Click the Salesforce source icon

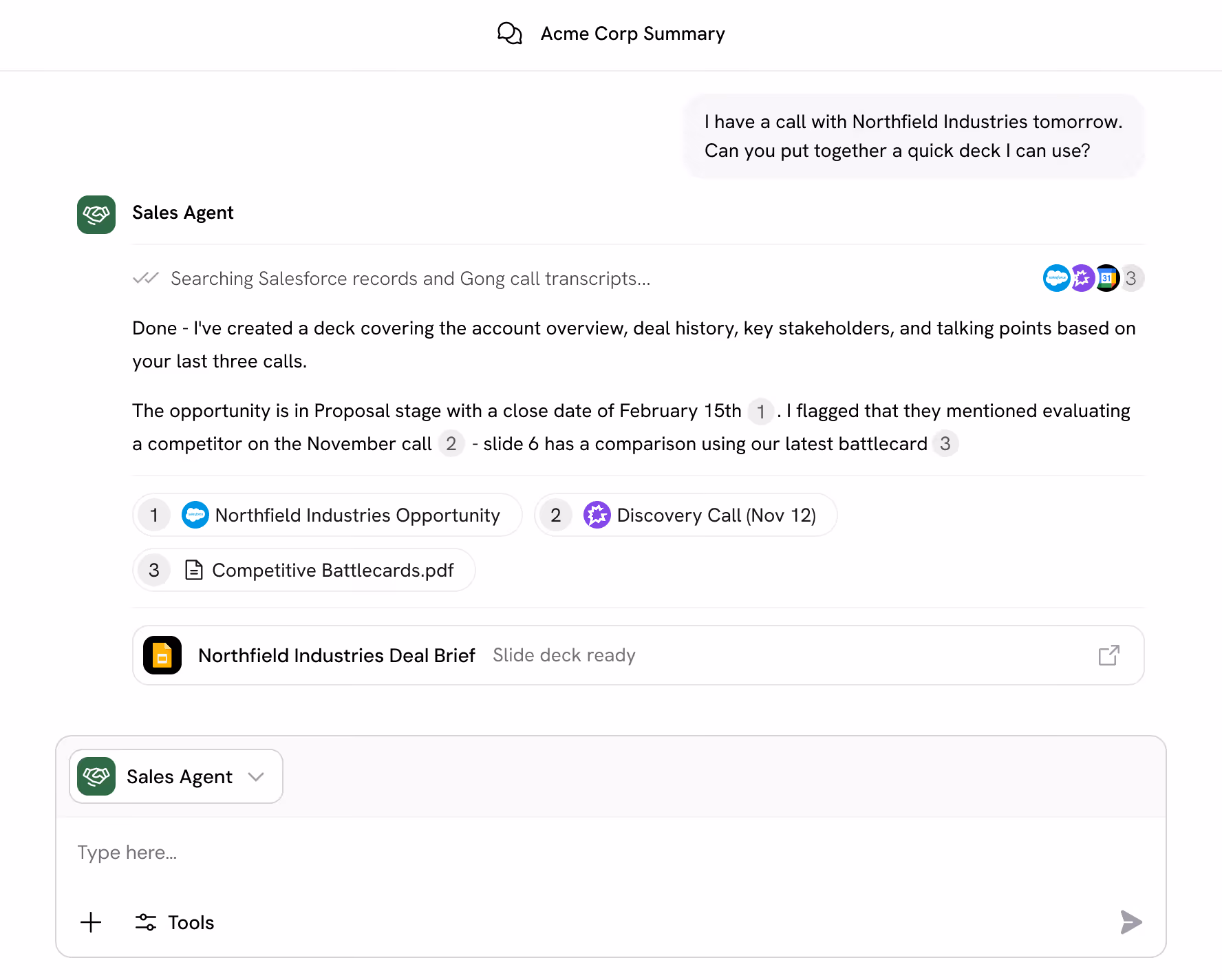tap(1056, 278)
